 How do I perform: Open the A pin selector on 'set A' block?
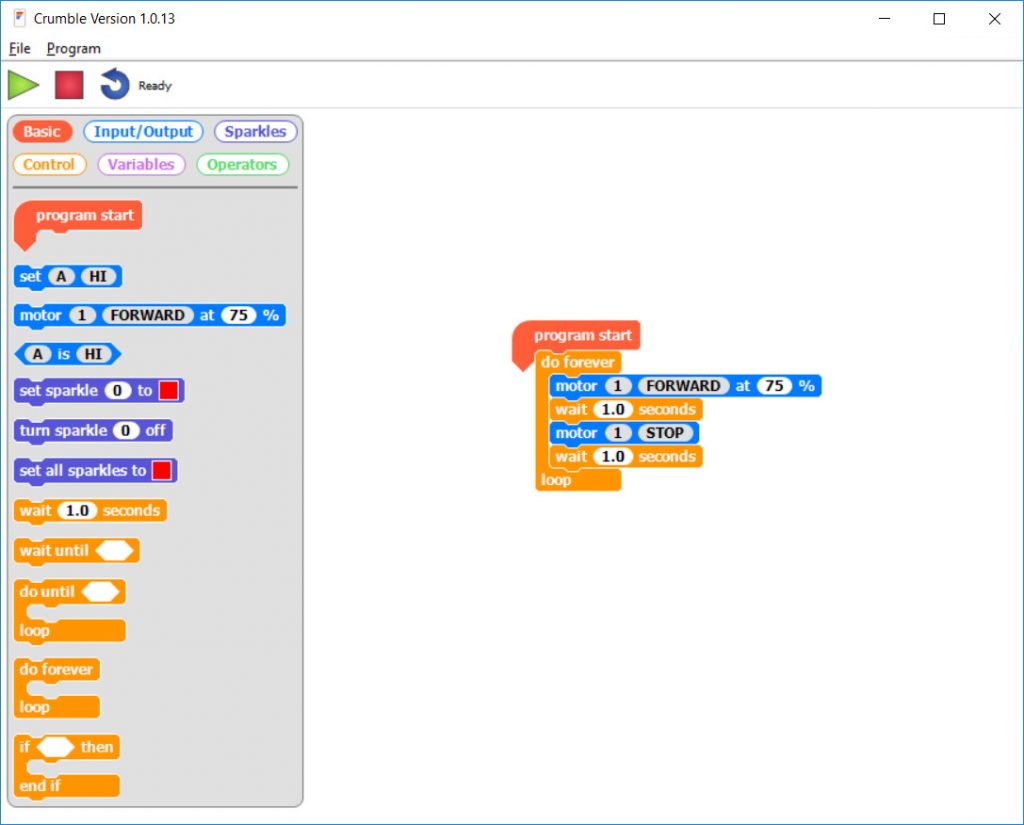[61, 276]
